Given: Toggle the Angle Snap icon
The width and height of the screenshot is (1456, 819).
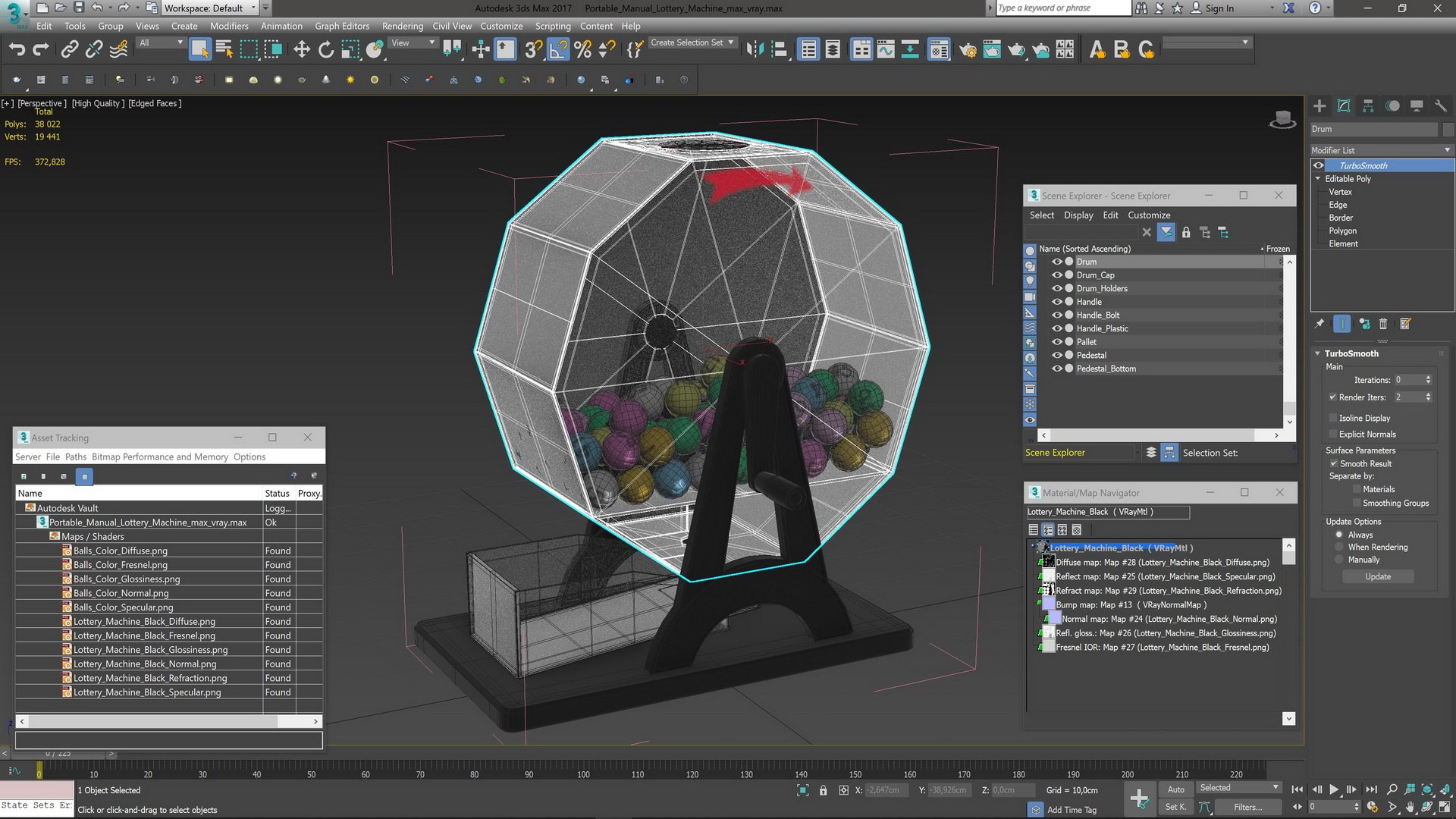Looking at the screenshot, I should 558,50.
